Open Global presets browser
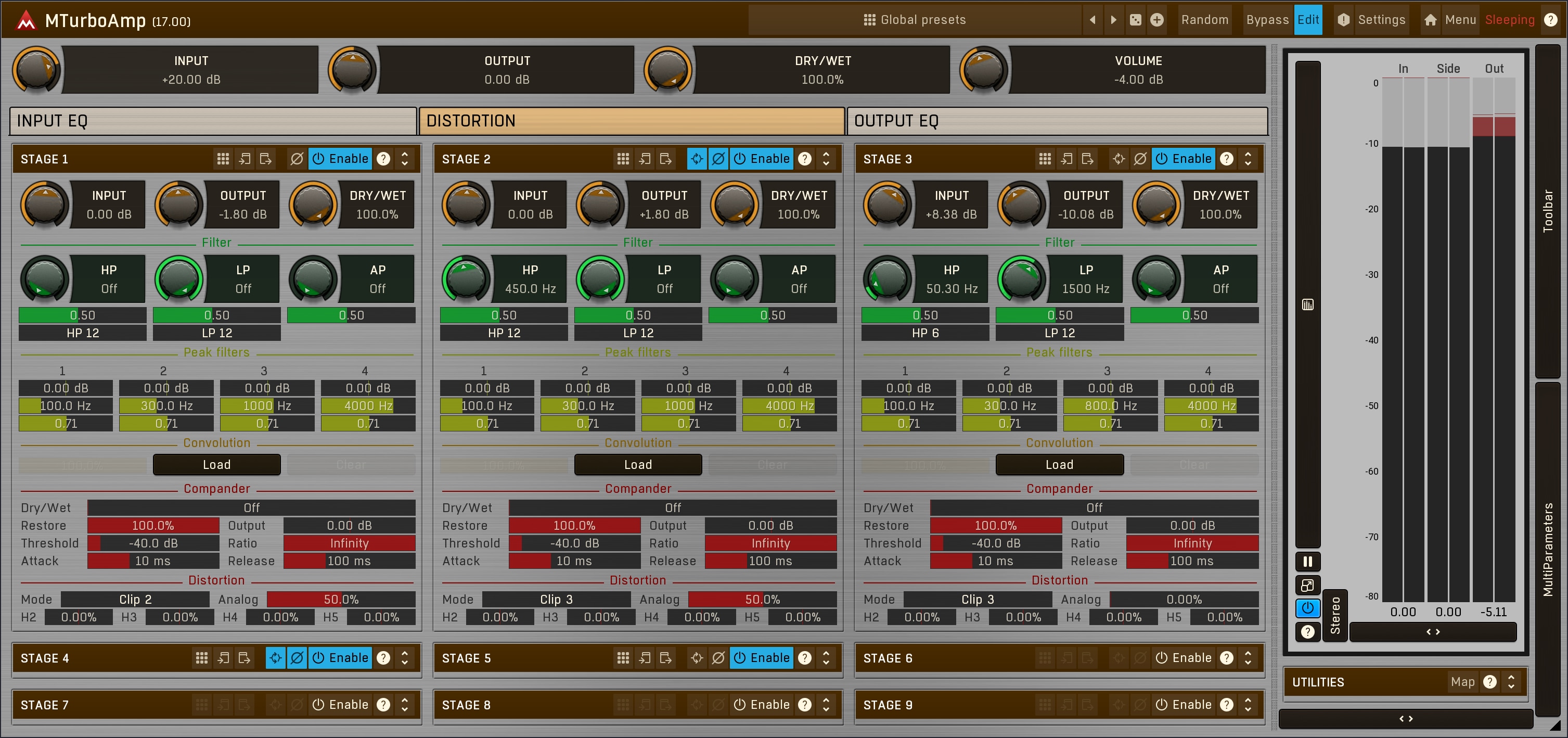Screen dimensions: 1568x738 click(x=914, y=20)
